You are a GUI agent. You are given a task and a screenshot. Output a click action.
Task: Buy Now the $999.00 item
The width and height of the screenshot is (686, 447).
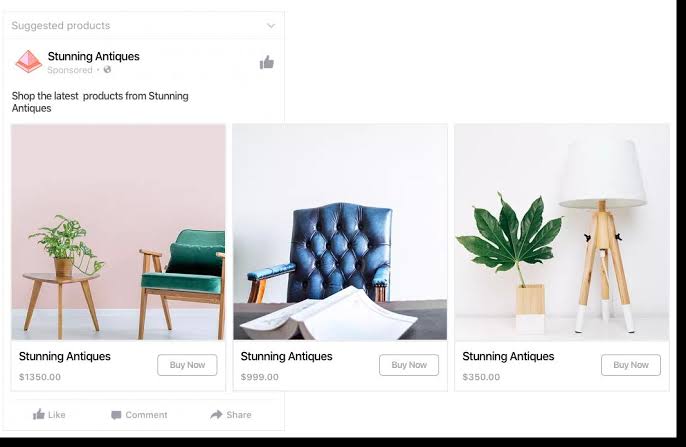(x=409, y=365)
